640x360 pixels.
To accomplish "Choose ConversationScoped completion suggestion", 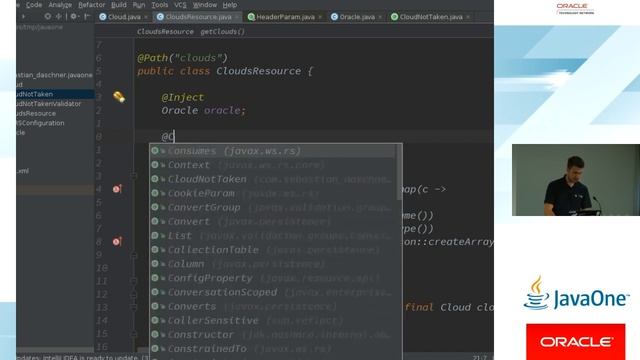I will pyautogui.click(x=273, y=292).
